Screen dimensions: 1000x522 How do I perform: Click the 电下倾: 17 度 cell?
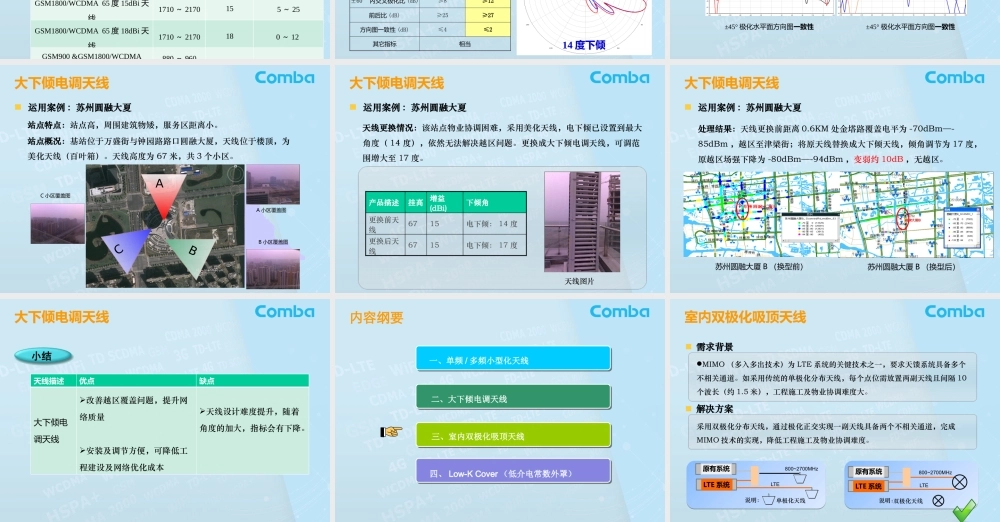(x=494, y=245)
